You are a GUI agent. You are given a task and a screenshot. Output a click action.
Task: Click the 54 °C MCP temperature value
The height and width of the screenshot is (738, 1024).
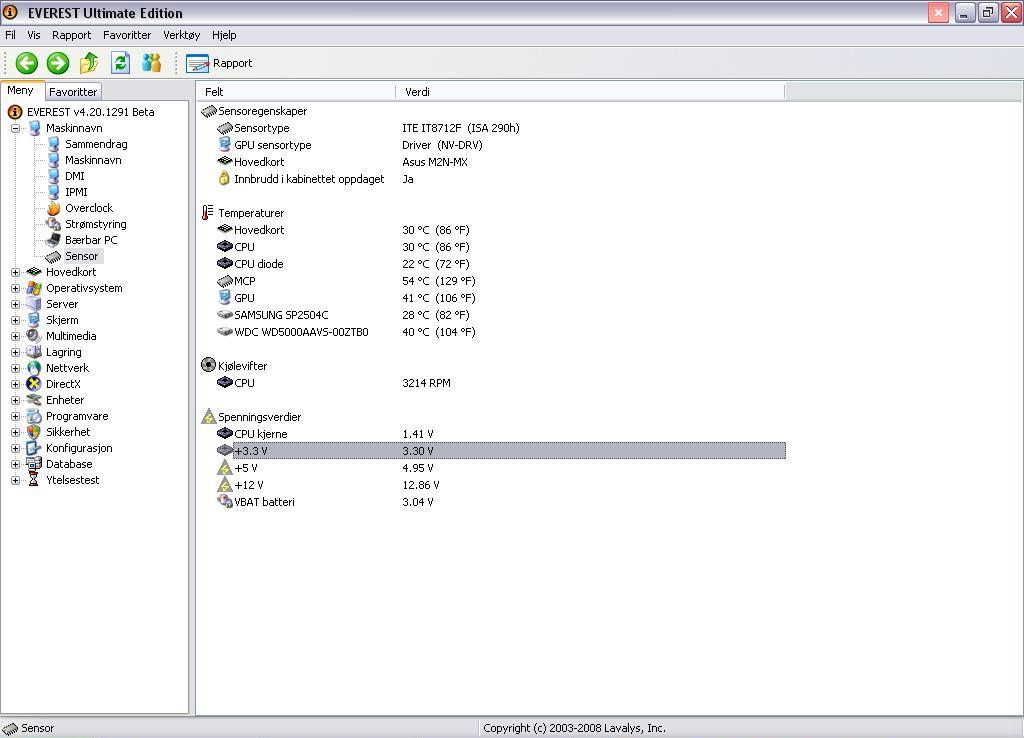point(439,281)
